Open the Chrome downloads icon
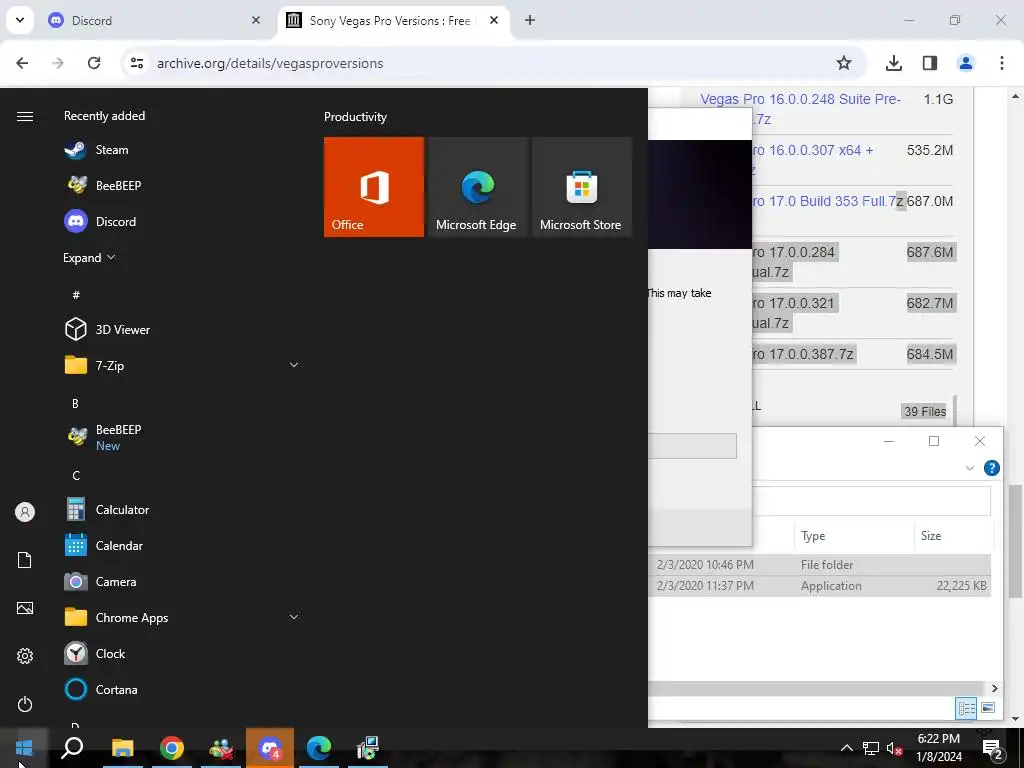 click(x=894, y=63)
